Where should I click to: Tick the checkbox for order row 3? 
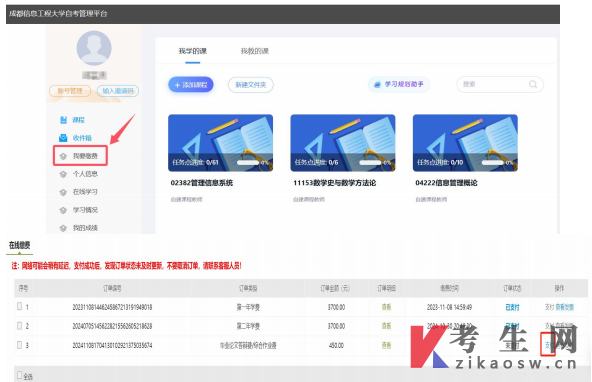click(20, 344)
